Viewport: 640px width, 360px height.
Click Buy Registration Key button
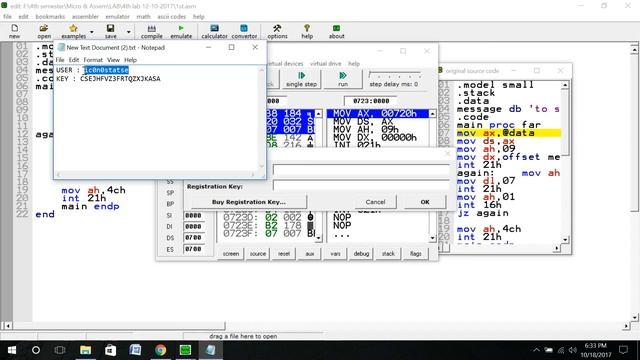coord(249,202)
